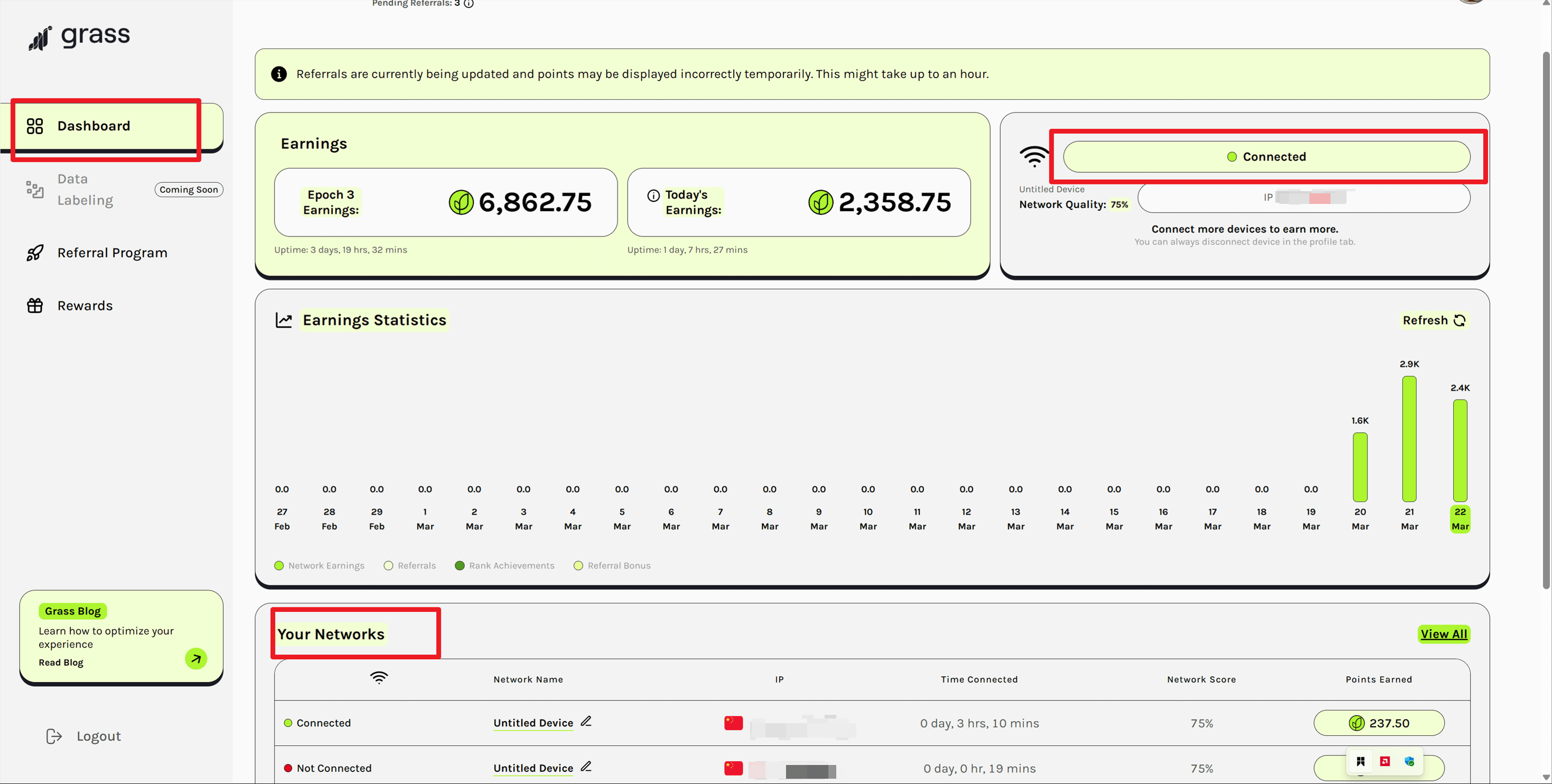Click the Time Connected column header
Viewport: 1552px width, 784px height.
pos(979,679)
